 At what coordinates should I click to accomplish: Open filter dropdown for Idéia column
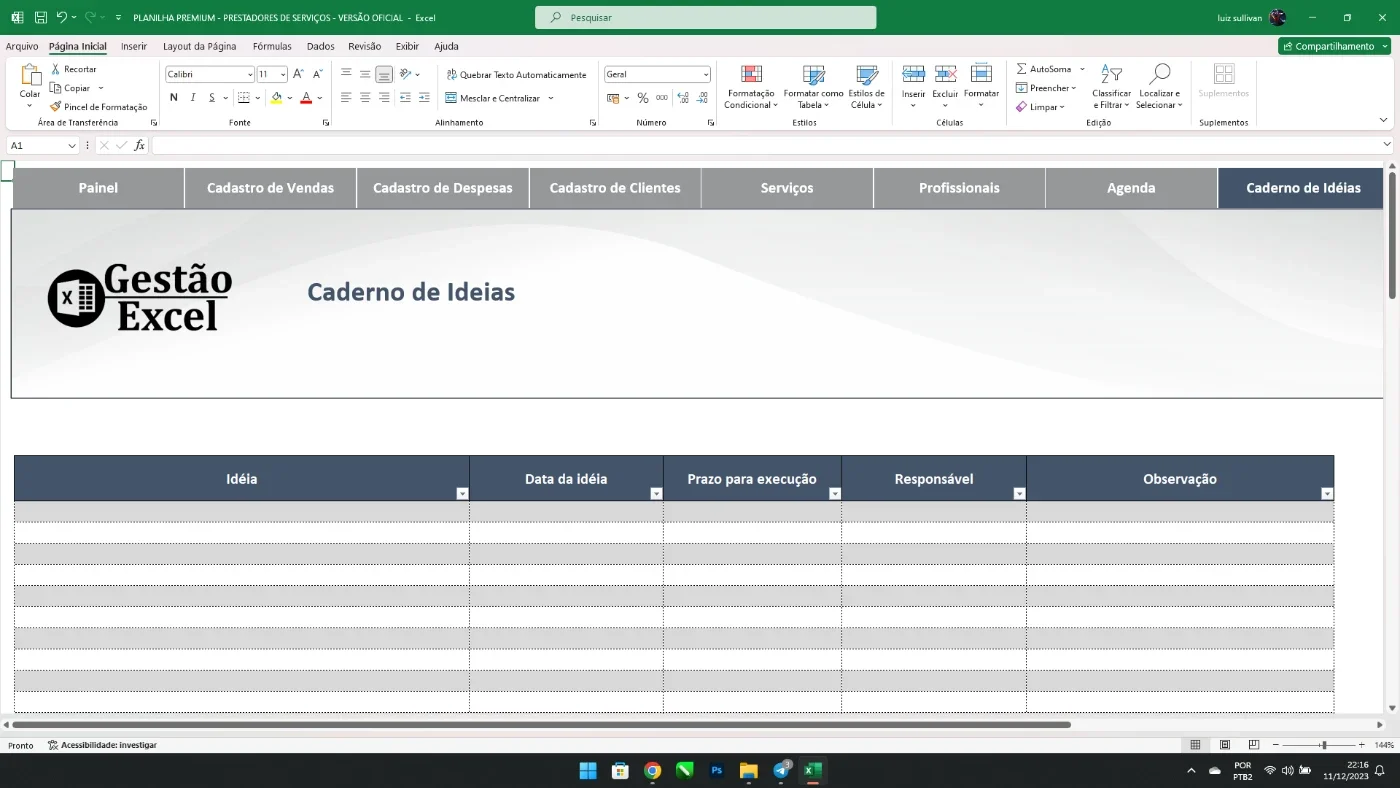pos(462,494)
